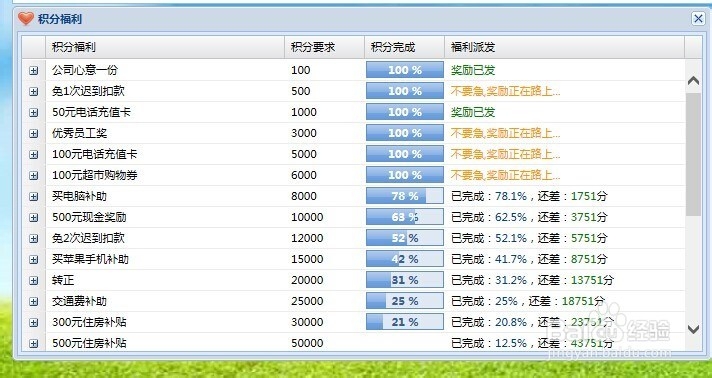Click the 20000 points requirement value
Viewport: 712px width, 378px height.
click(x=307, y=280)
